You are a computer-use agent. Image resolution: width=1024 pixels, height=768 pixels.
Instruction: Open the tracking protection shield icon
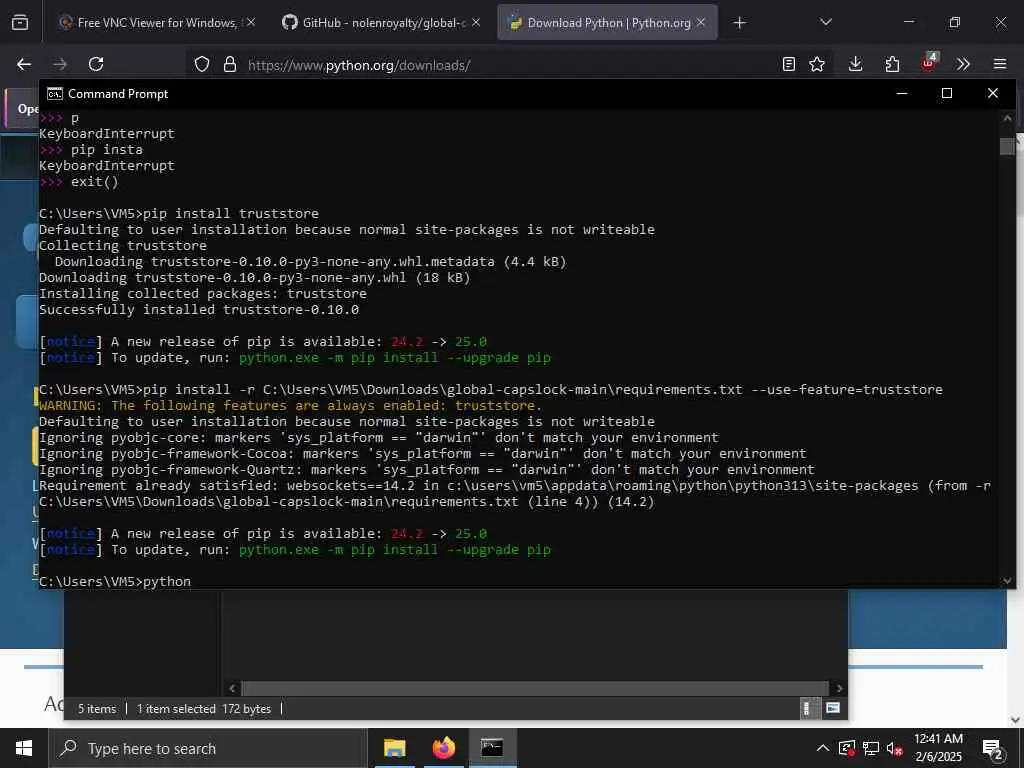point(202,65)
